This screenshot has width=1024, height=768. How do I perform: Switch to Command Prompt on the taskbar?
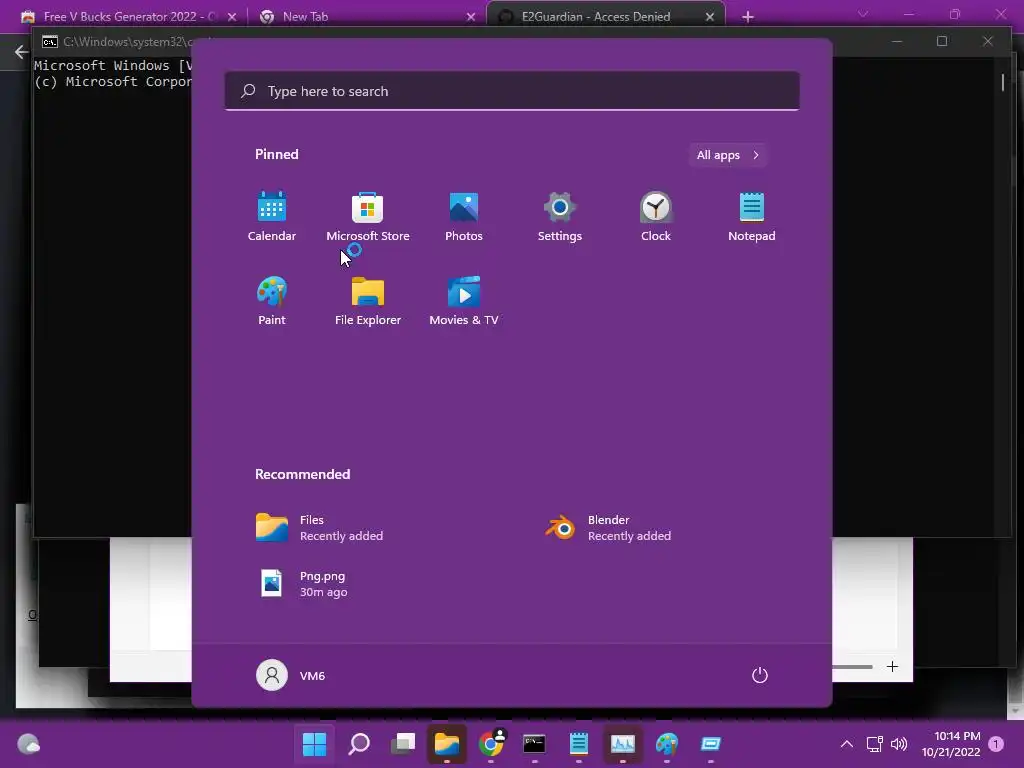point(534,744)
